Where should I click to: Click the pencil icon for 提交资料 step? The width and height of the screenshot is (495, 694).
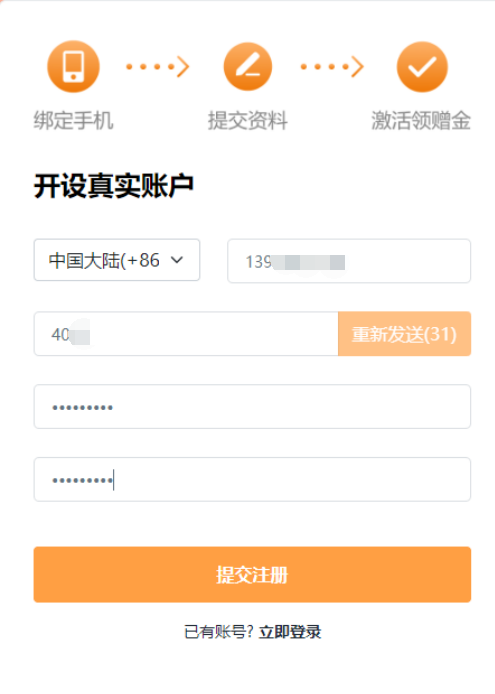[248, 66]
